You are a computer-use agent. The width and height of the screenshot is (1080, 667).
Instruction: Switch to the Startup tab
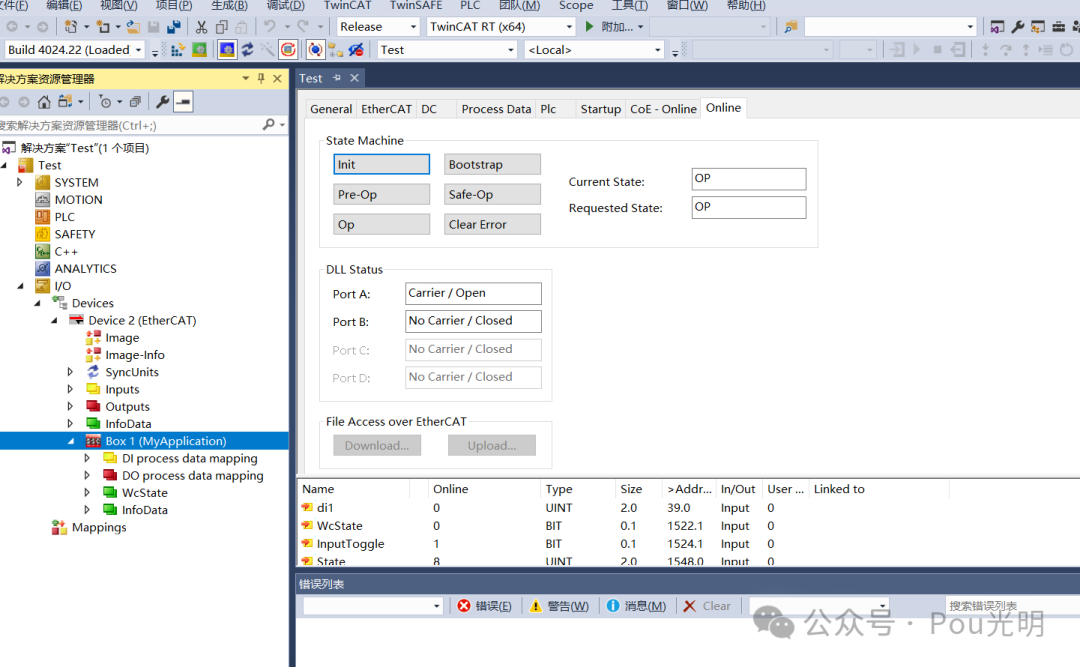(601, 109)
